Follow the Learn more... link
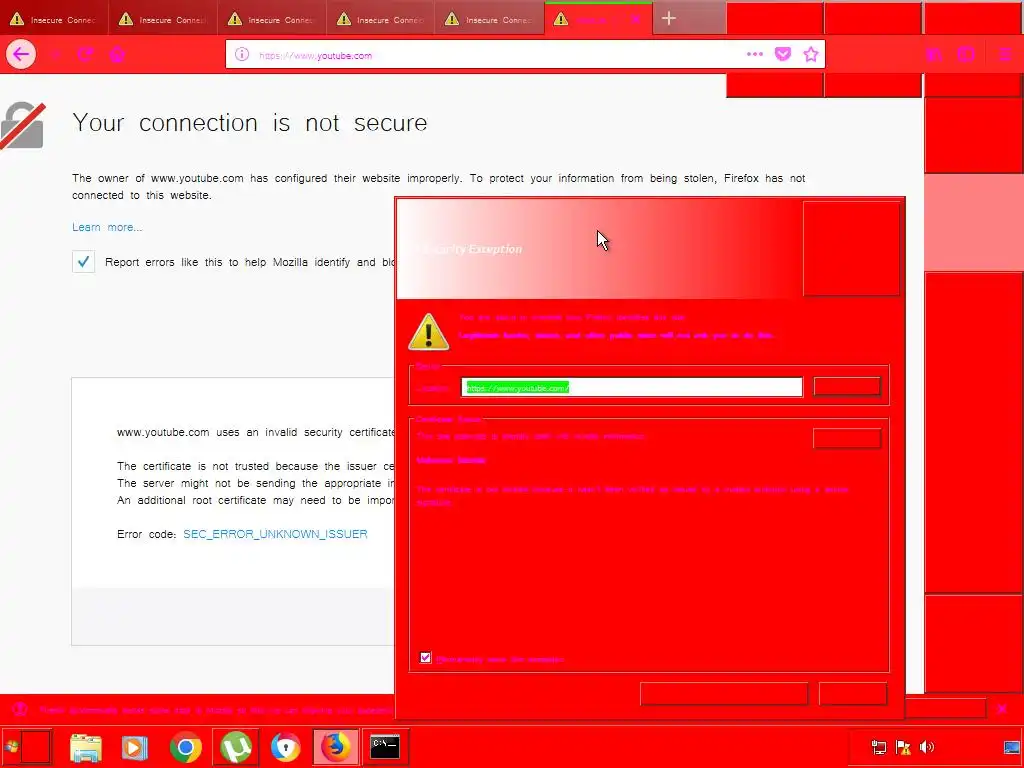 click(107, 227)
